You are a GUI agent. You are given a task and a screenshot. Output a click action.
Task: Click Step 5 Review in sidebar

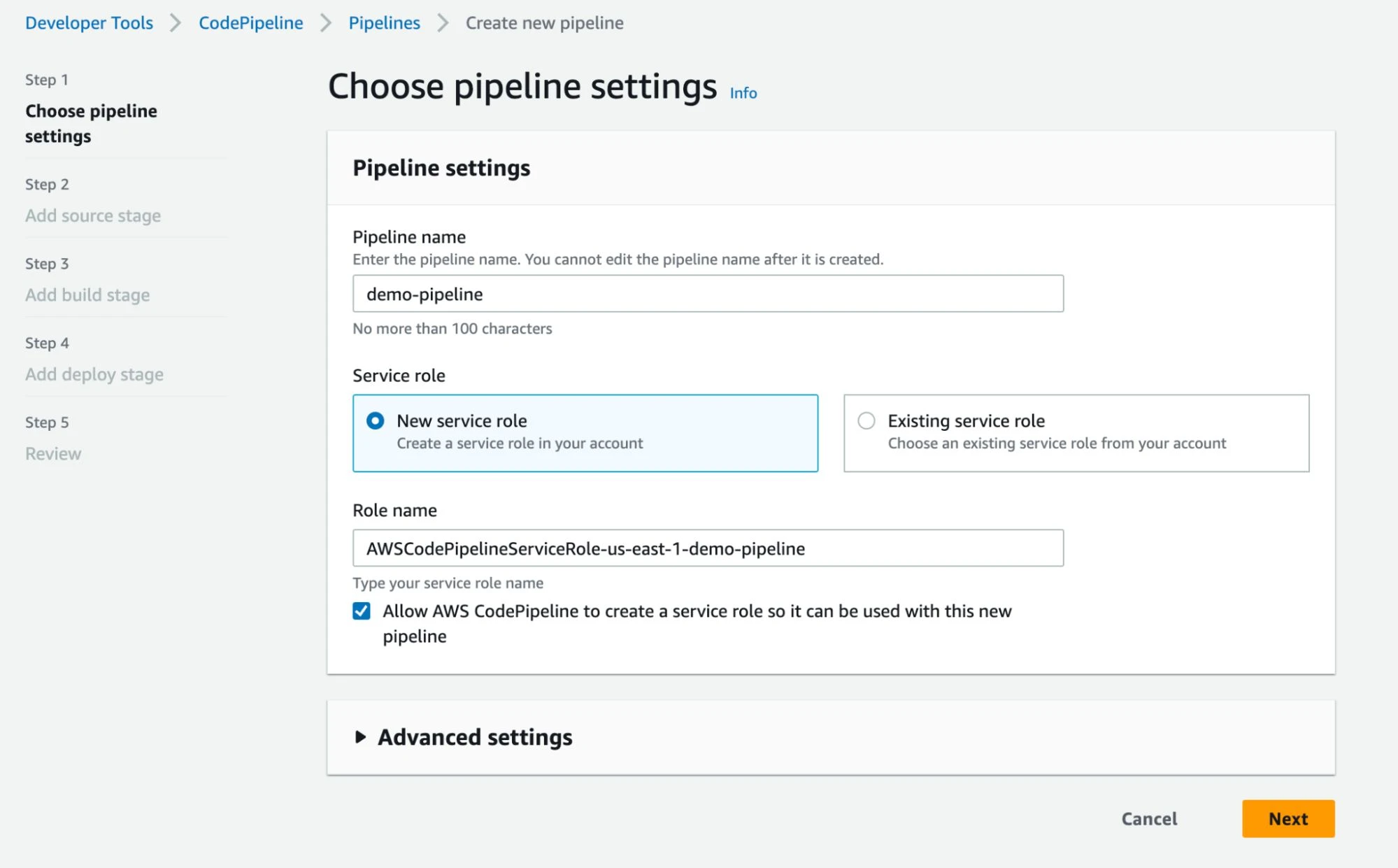(52, 453)
